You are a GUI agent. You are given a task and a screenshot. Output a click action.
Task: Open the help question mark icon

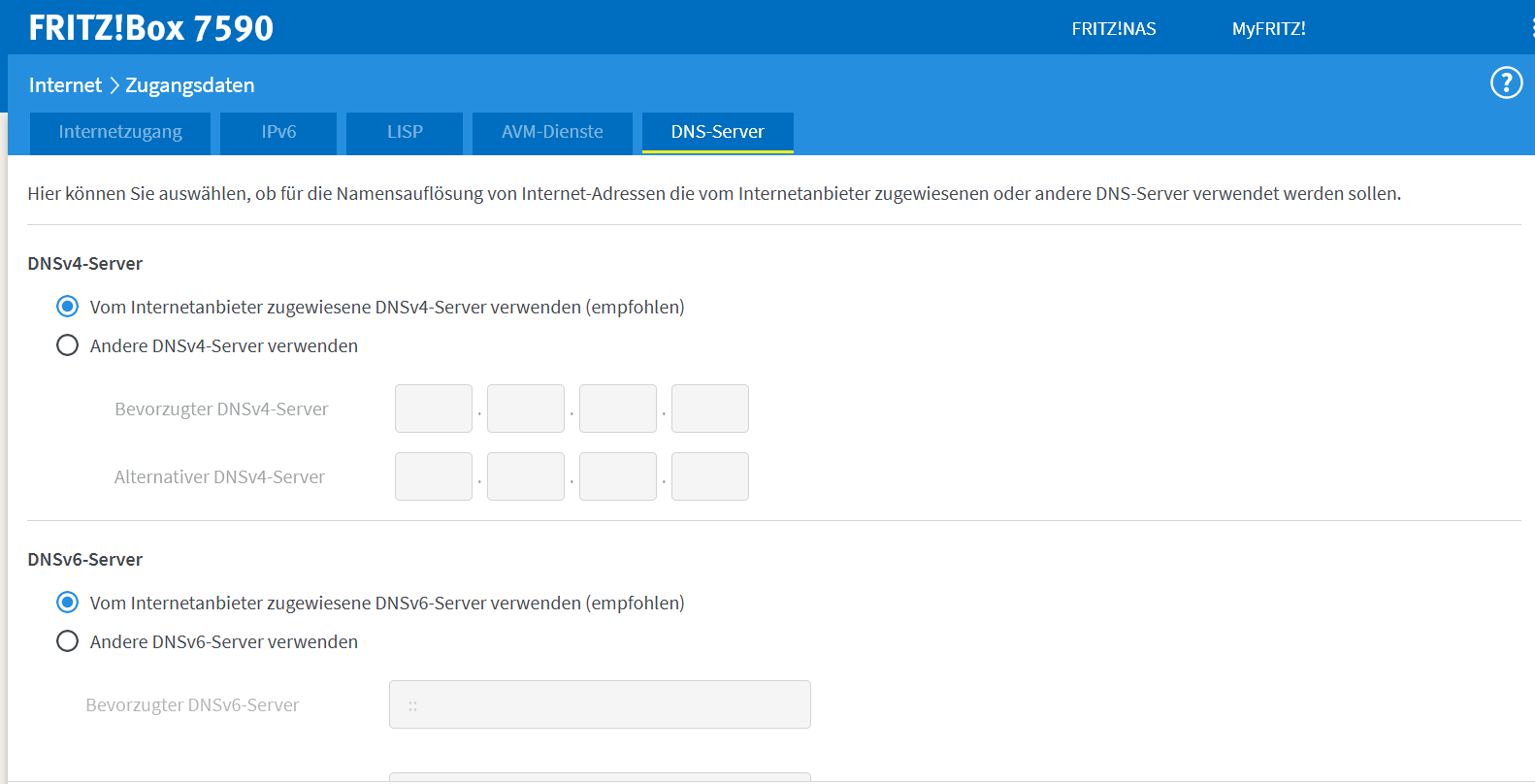pyautogui.click(x=1506, y=83)
